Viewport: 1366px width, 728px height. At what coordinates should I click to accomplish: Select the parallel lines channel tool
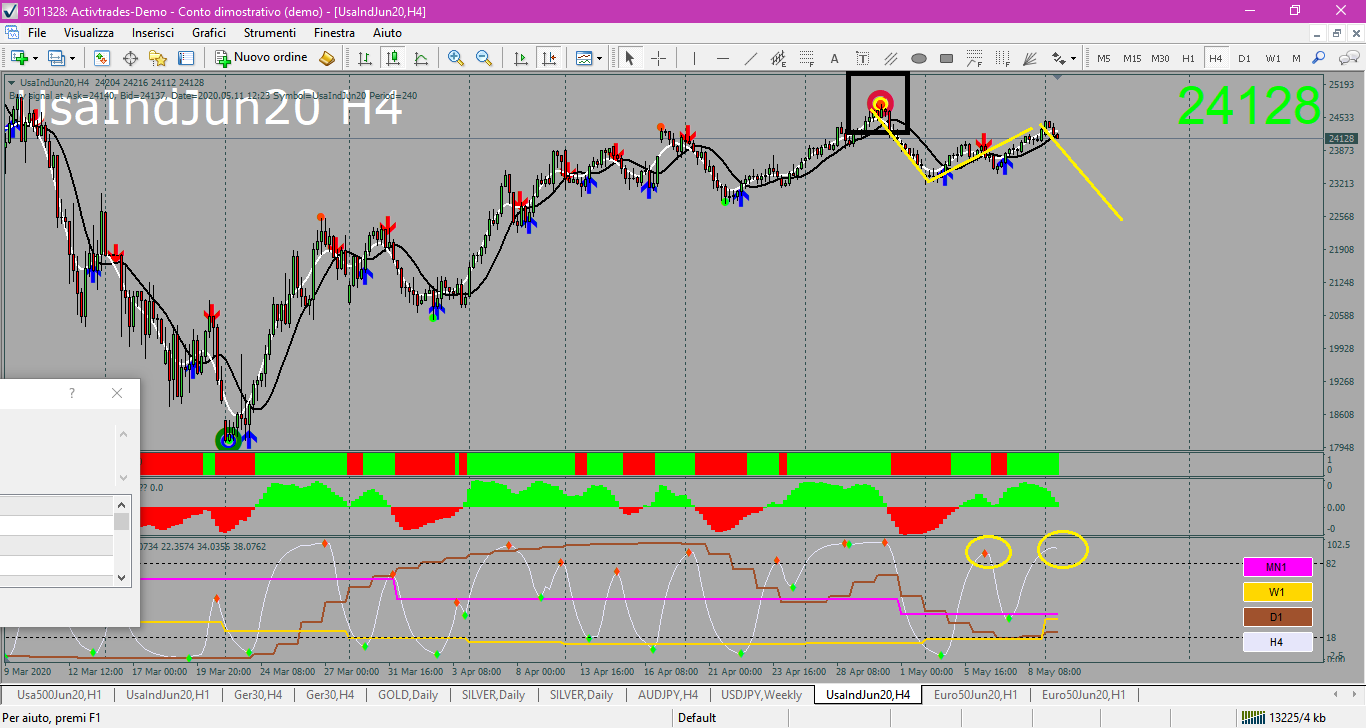tap(890, 58)
